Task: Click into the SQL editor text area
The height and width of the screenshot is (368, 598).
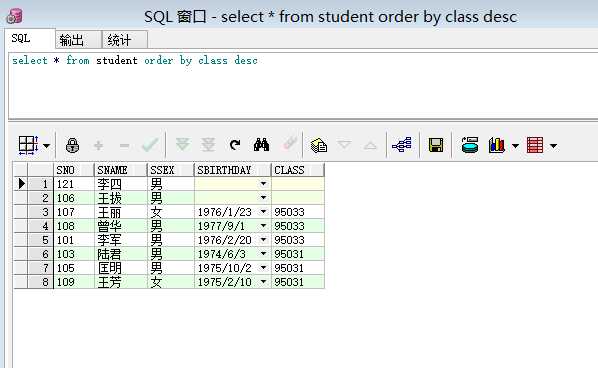Action: coord(303,86)
